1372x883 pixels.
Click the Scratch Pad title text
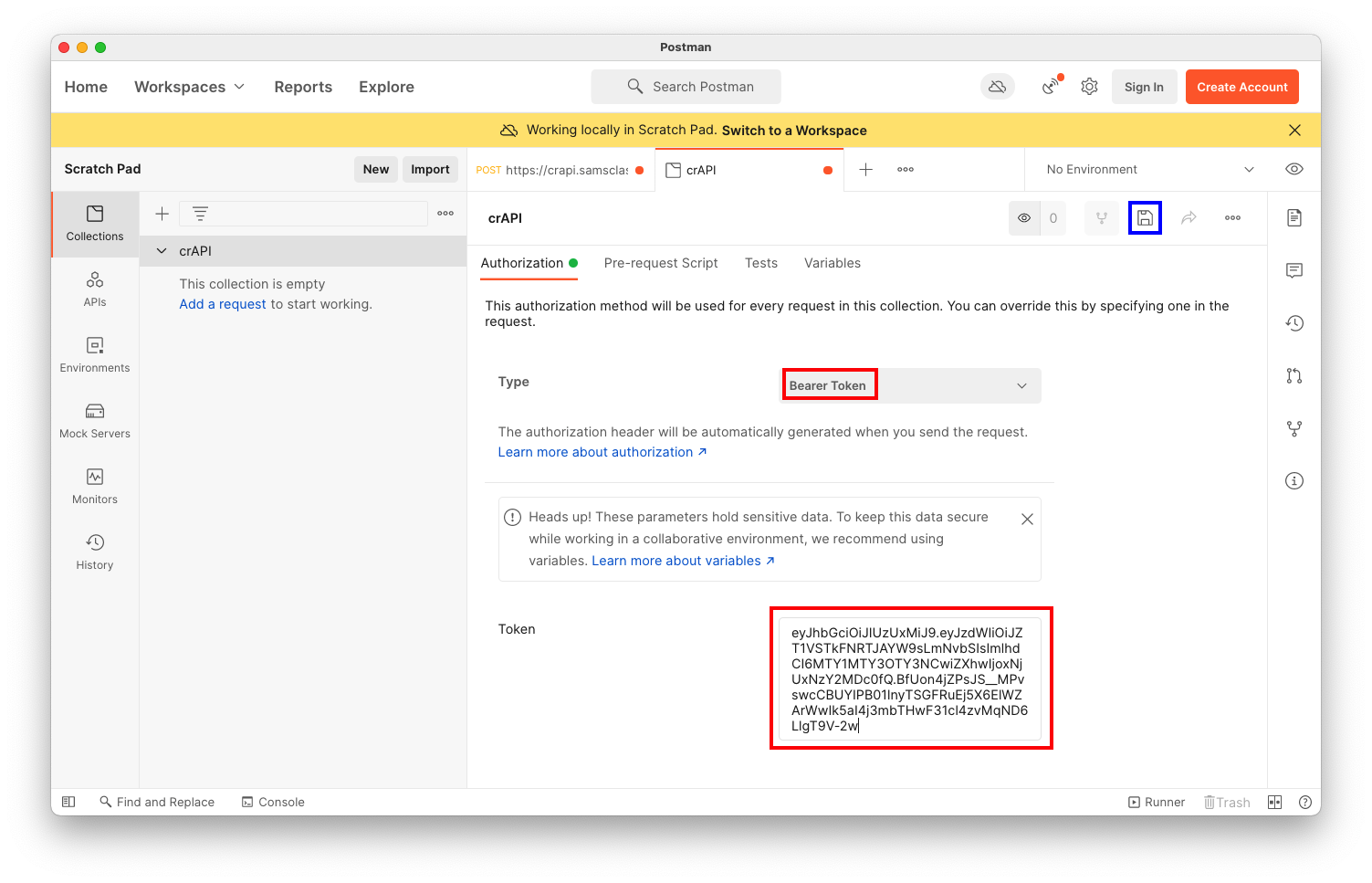pyautogui.click(x=102, y=169)
